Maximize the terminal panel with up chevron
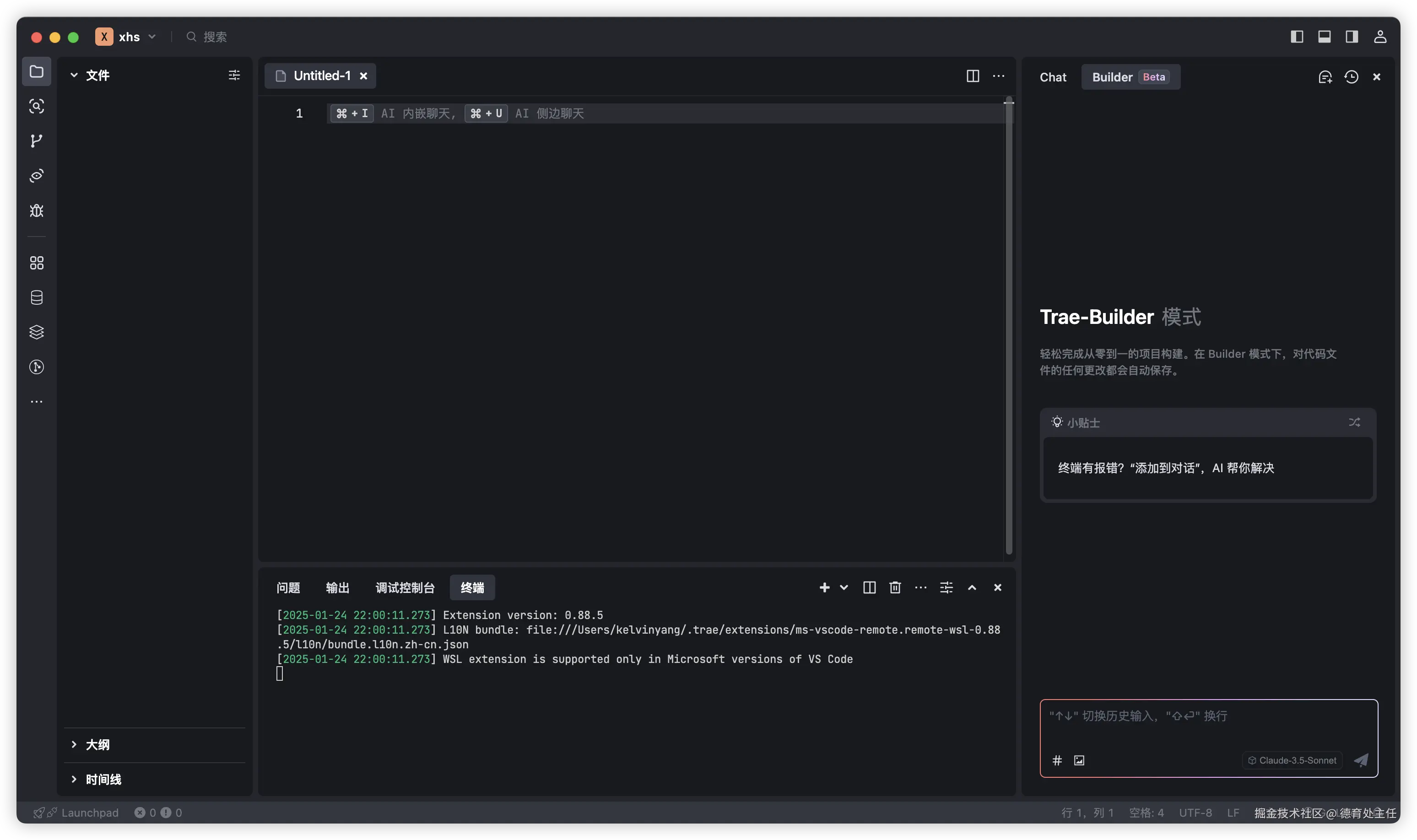Viewport: 1417px width, 840px height. pyautogui.click(x=972, y=587)
